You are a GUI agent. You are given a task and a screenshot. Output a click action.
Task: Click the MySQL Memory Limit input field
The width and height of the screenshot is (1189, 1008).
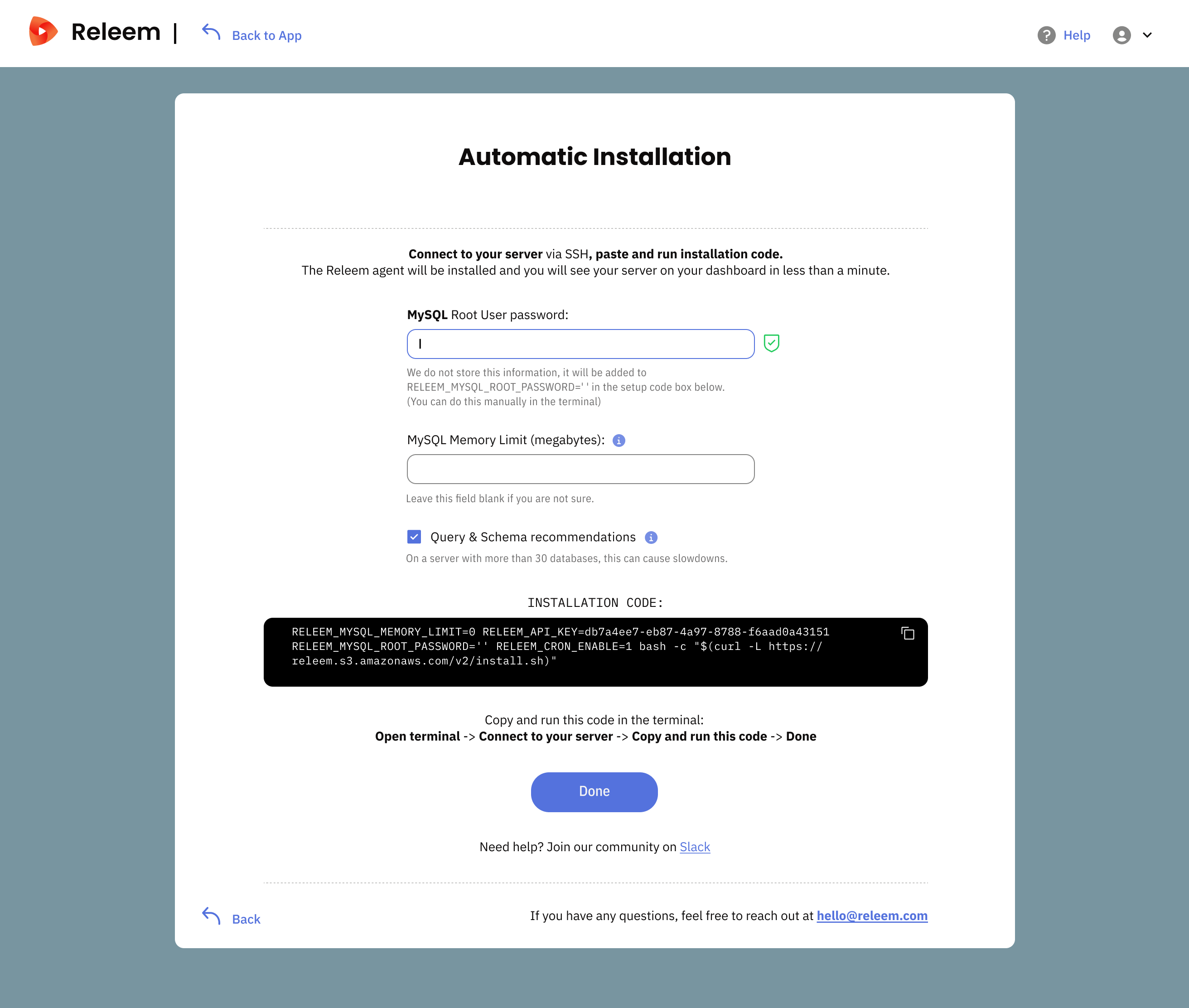(x=580, y=469)
